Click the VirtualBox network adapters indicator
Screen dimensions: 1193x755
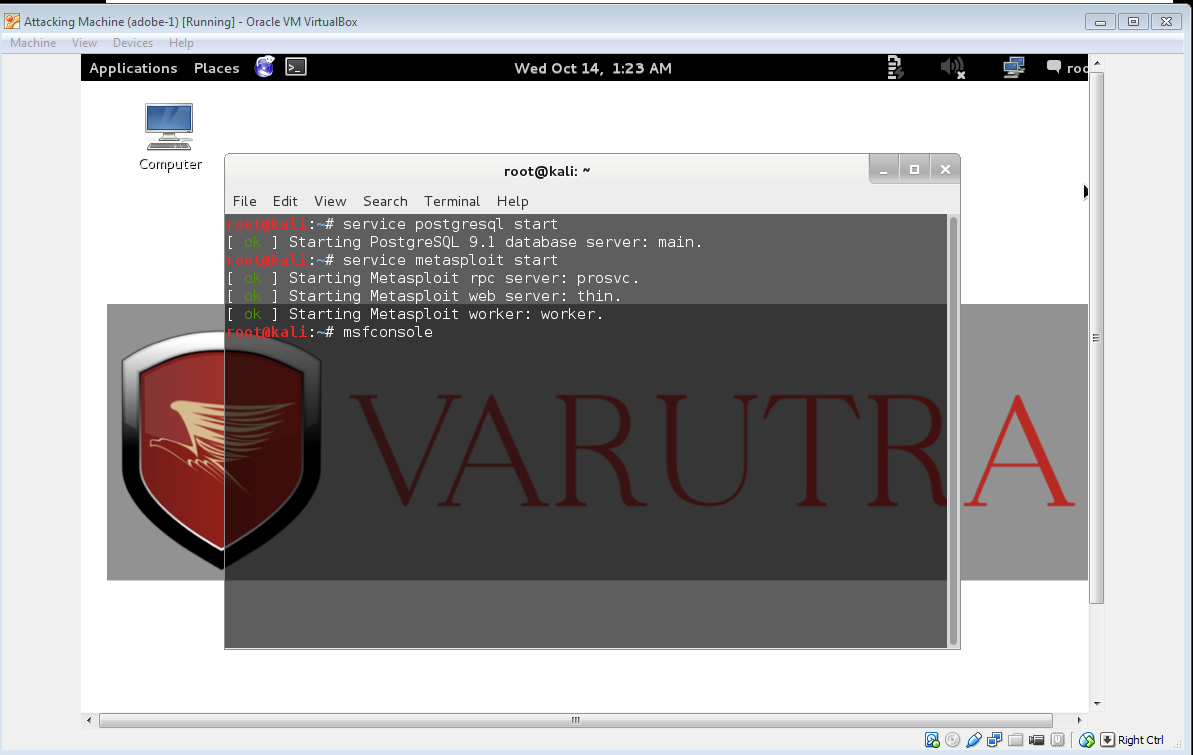[994, 740]
